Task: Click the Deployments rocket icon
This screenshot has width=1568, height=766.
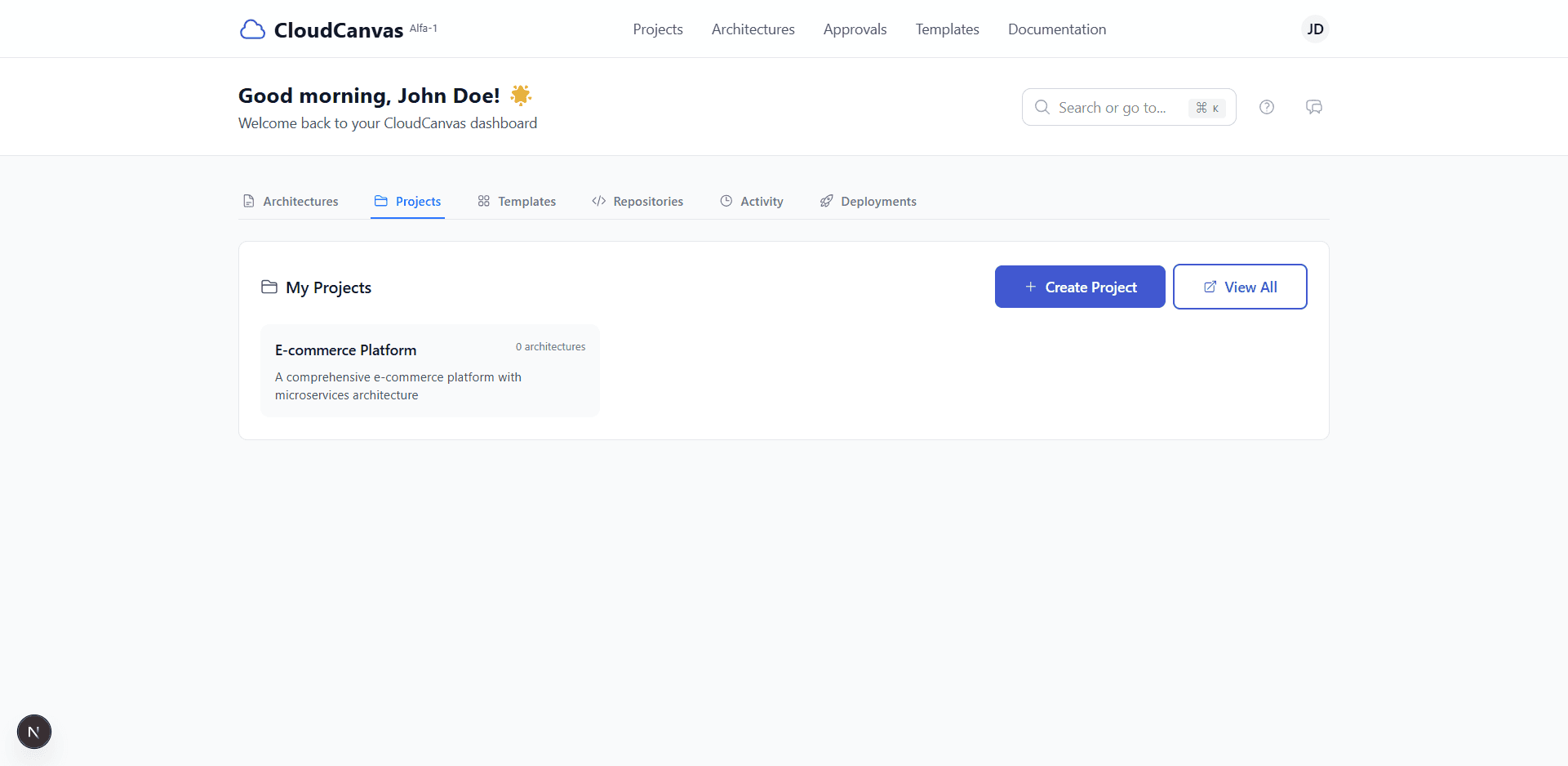Action: [x=826, y=201]
